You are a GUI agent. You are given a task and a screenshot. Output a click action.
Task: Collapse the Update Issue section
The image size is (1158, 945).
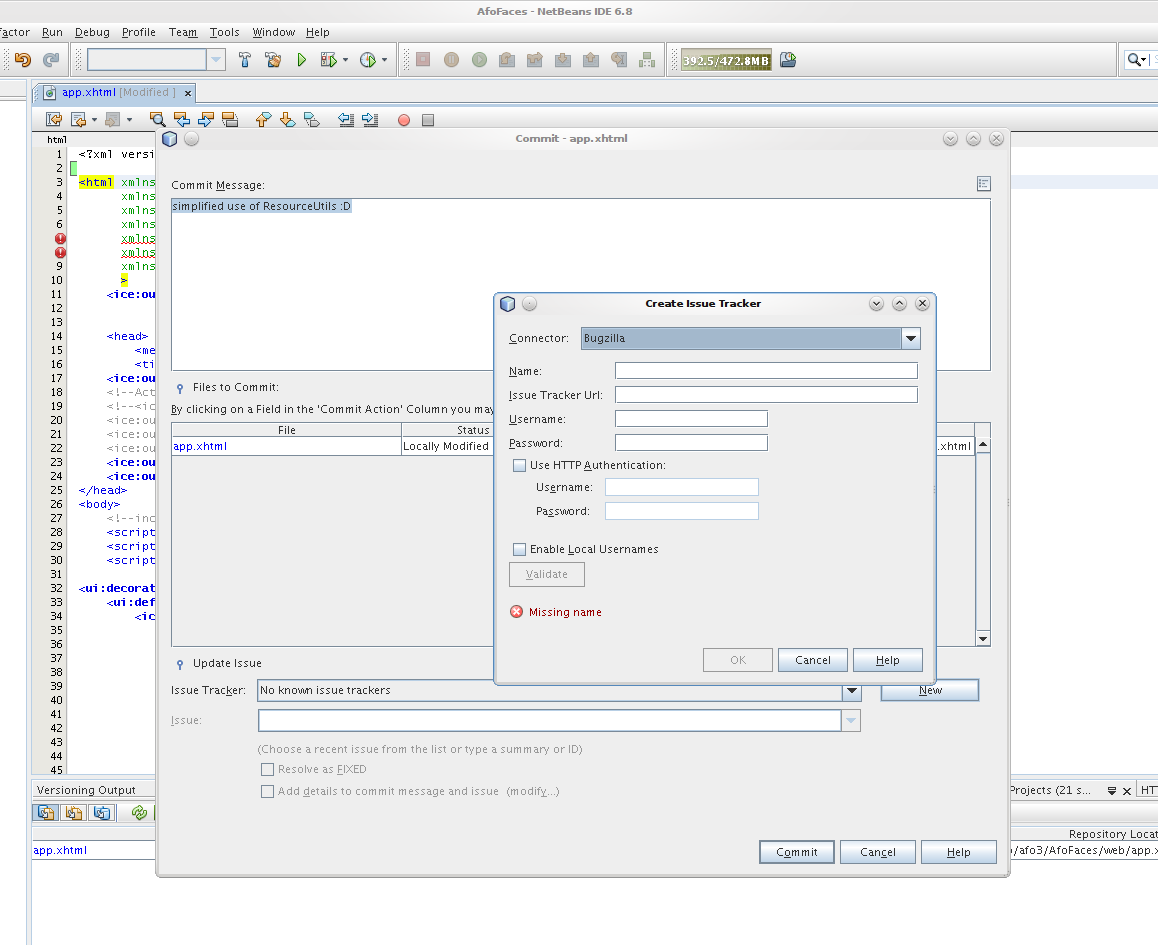click(x=179, y=664)
